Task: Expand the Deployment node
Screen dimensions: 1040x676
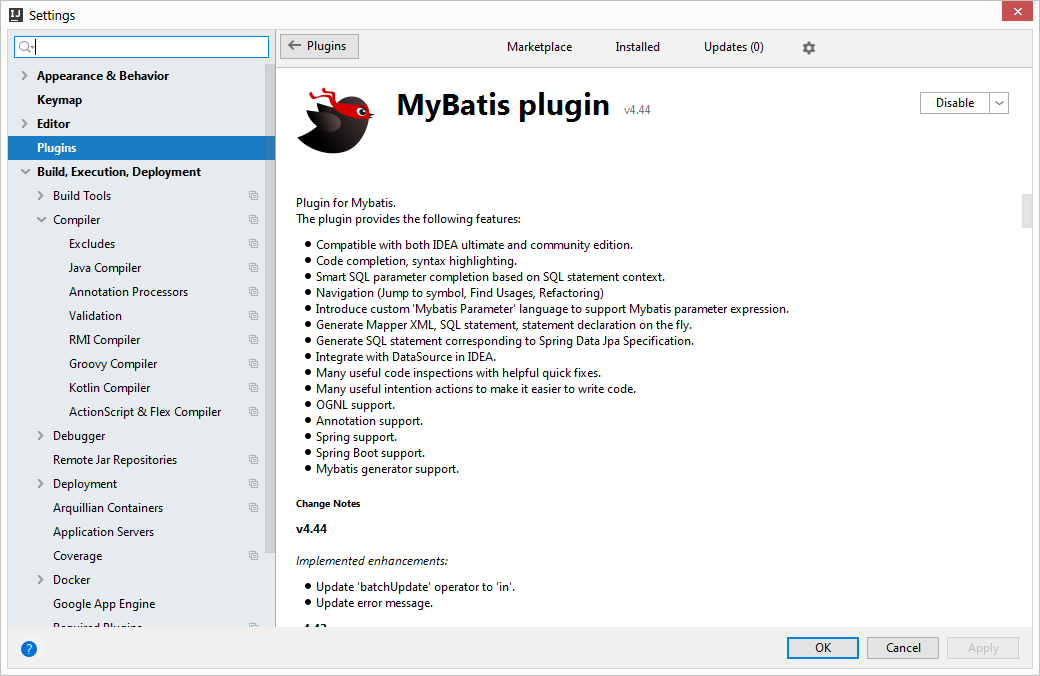Action: (40, 484)
